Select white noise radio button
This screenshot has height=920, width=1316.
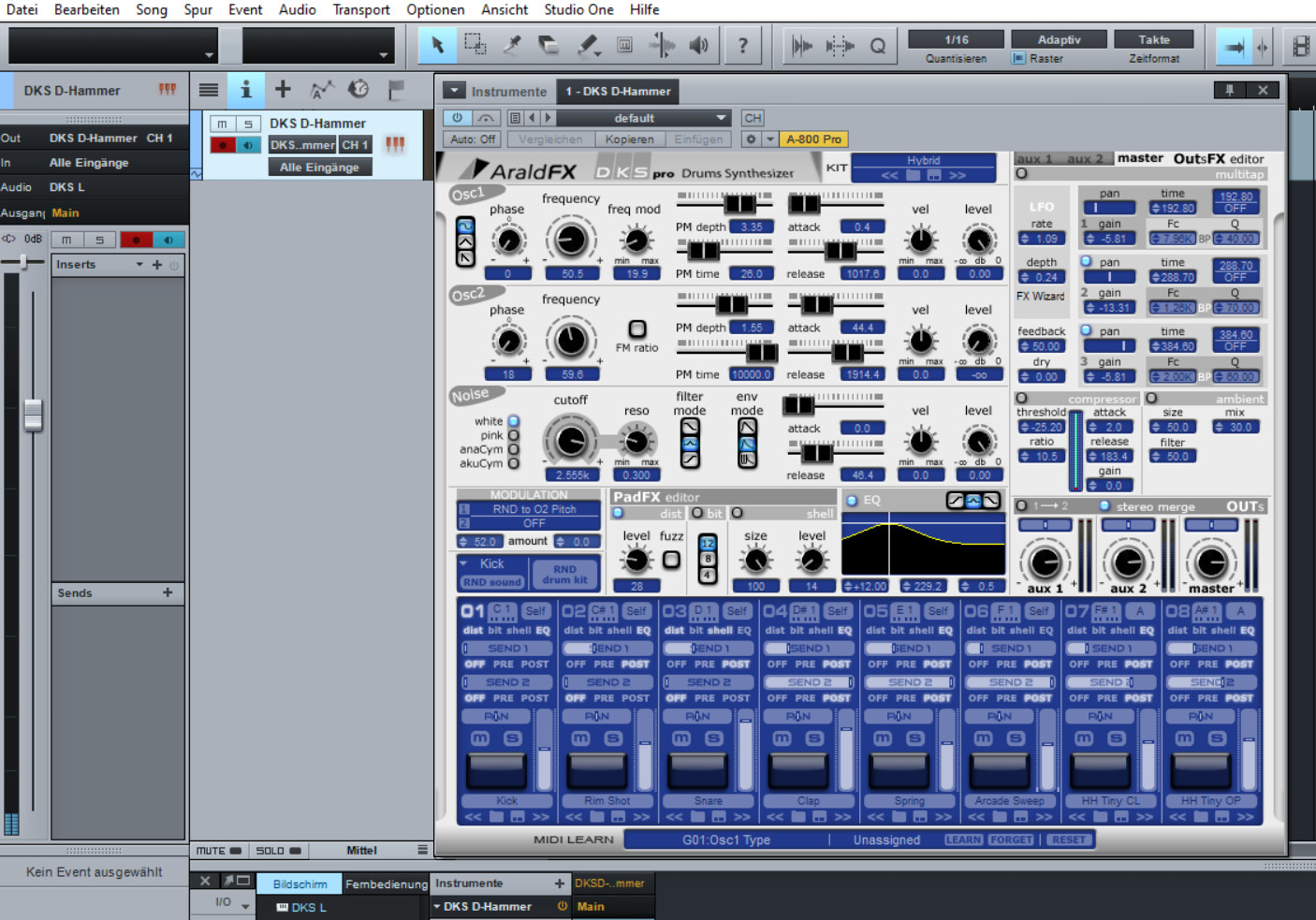[x=514, y=421]
